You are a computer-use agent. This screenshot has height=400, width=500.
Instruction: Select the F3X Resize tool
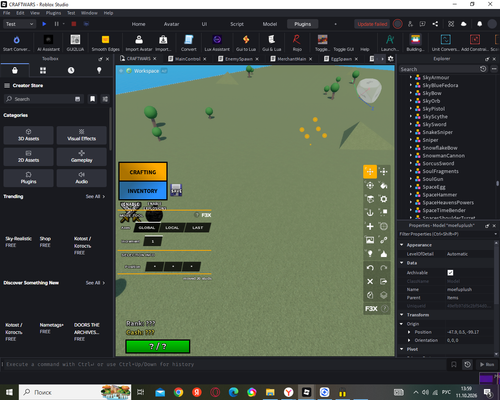pyautogui.click(x=384, y=172)
